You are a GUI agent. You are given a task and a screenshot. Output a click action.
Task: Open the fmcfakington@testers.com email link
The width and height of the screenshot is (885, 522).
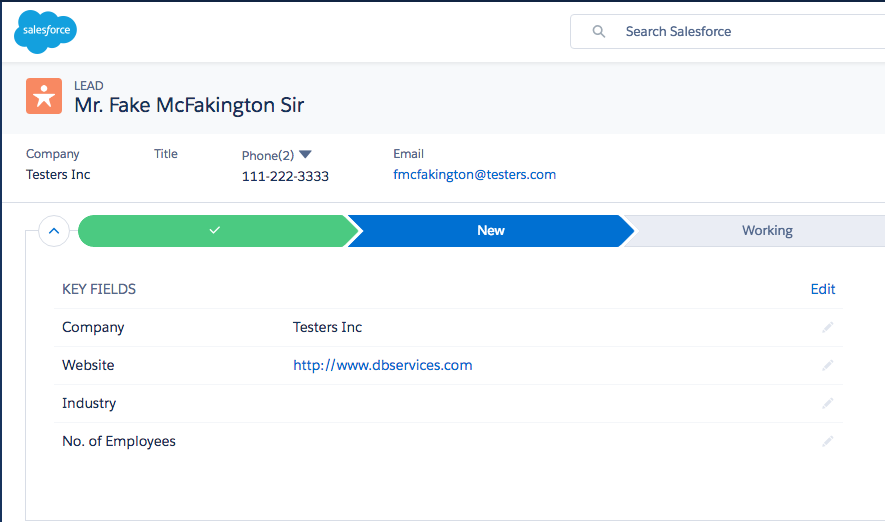(474, 175)
